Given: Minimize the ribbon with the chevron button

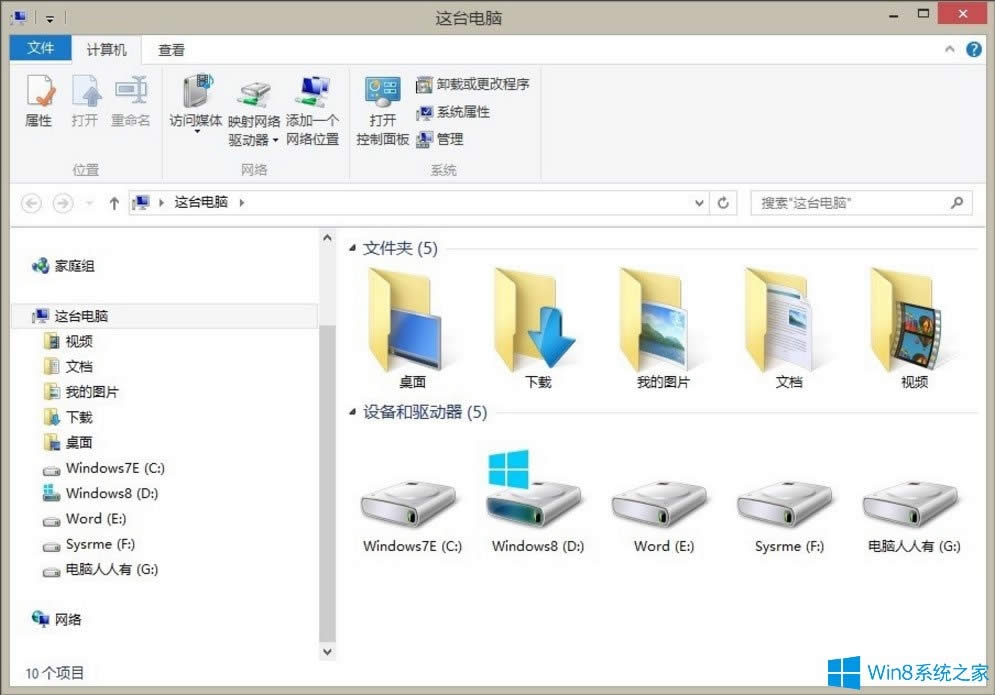Looking at the screenshot, I should tap(950, 48).
